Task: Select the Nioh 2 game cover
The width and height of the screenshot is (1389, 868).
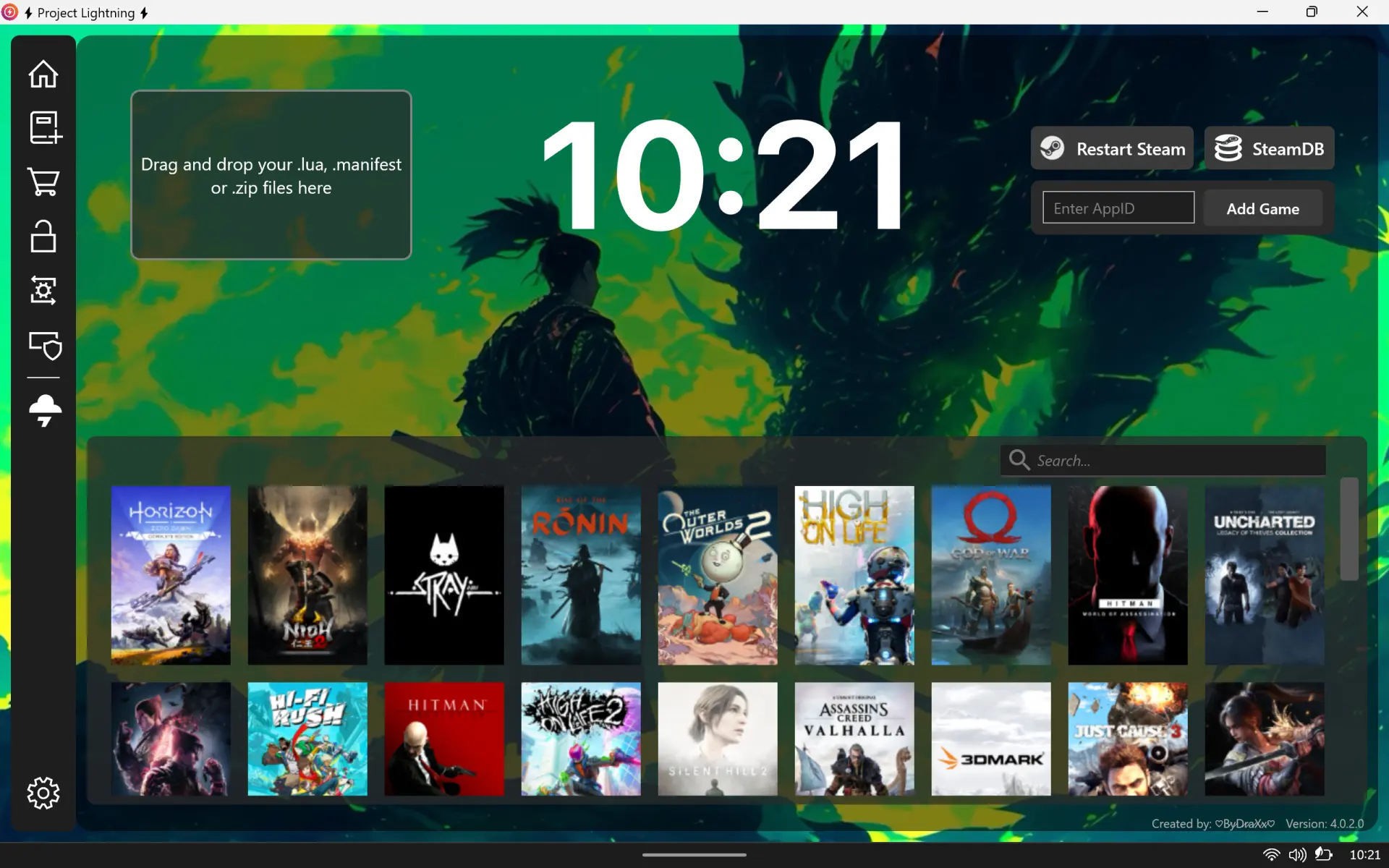Action: (x=307, y=575)
